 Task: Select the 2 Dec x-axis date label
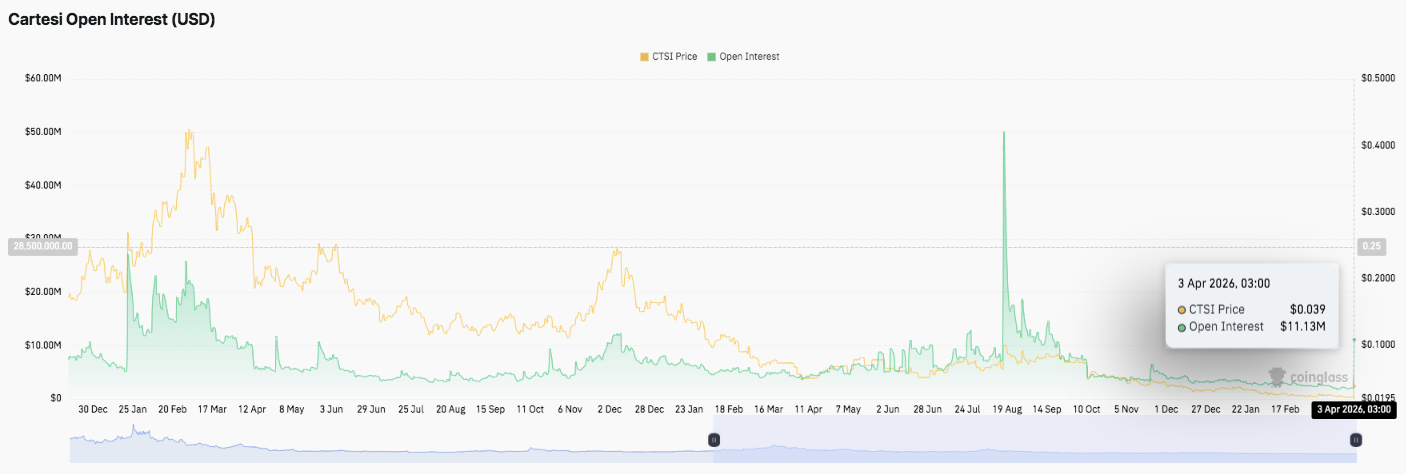609,409
